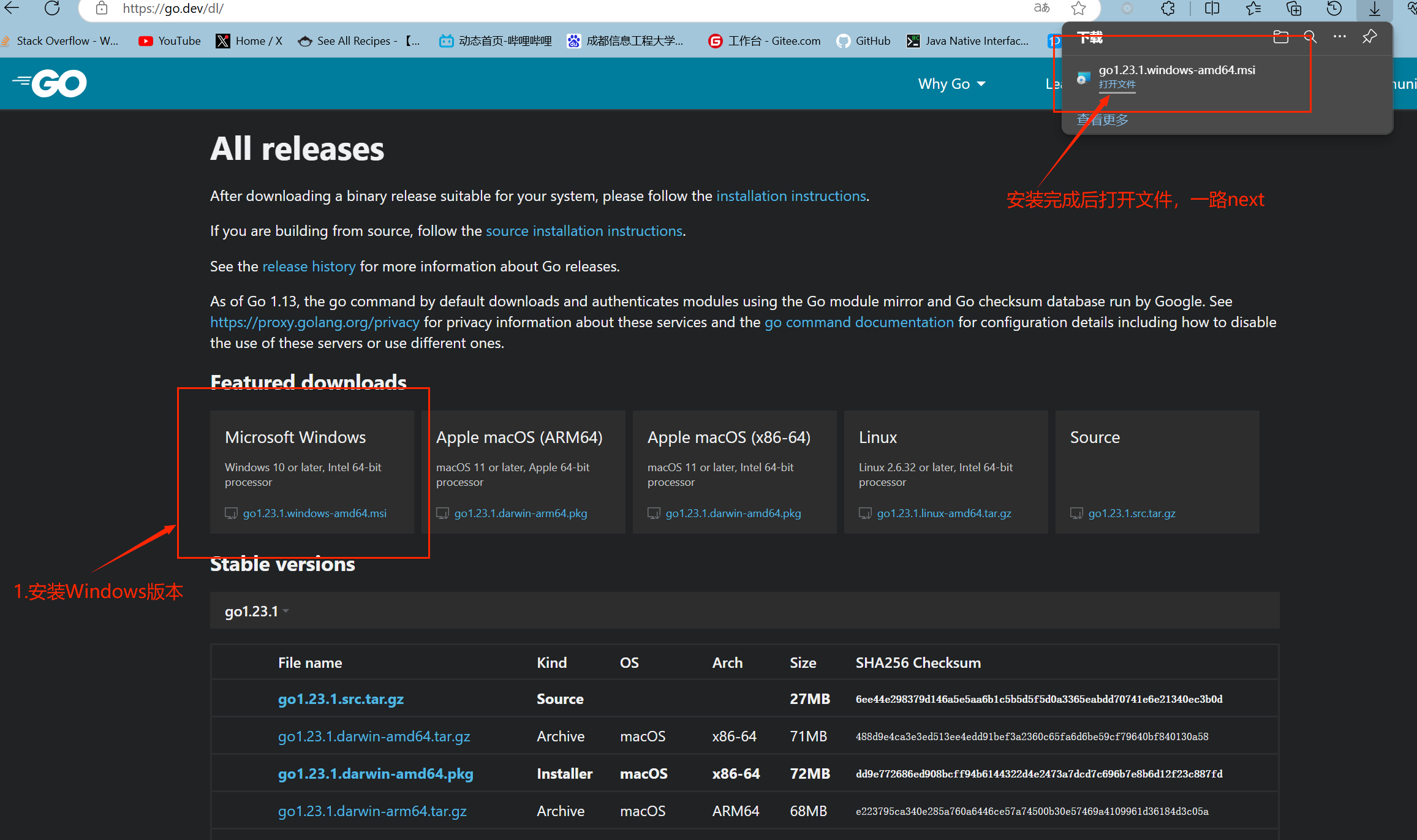Open the GitHub bookmark

point(864,41)
